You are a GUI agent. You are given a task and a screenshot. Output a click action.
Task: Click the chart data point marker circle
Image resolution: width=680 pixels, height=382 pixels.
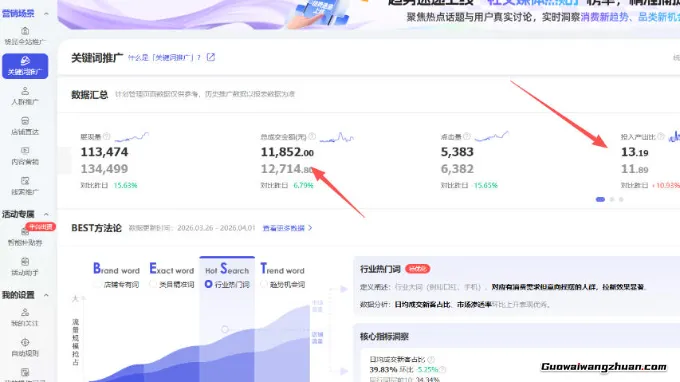point(225,330)
